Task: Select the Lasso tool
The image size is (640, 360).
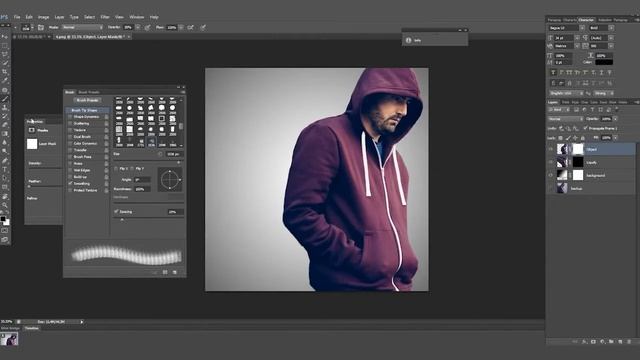Action: 5,54
